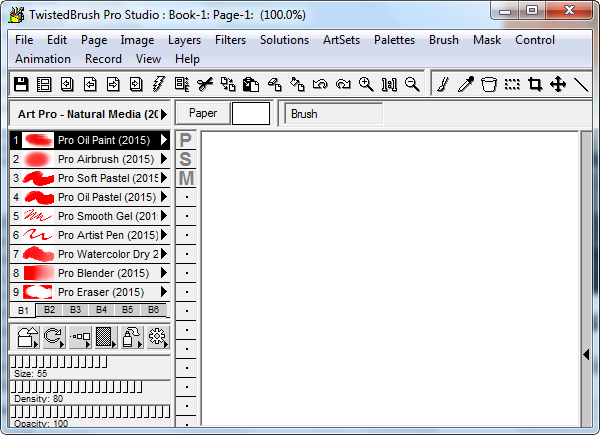Click the Copy icon beside the scissors
This screenshot has width=600, height=435.
[228, 84]
